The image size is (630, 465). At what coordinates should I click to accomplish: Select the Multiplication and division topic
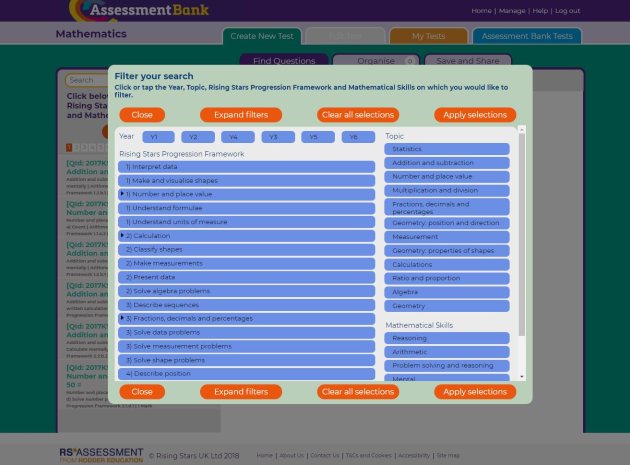pyautogui.click(x=447, y=191)
